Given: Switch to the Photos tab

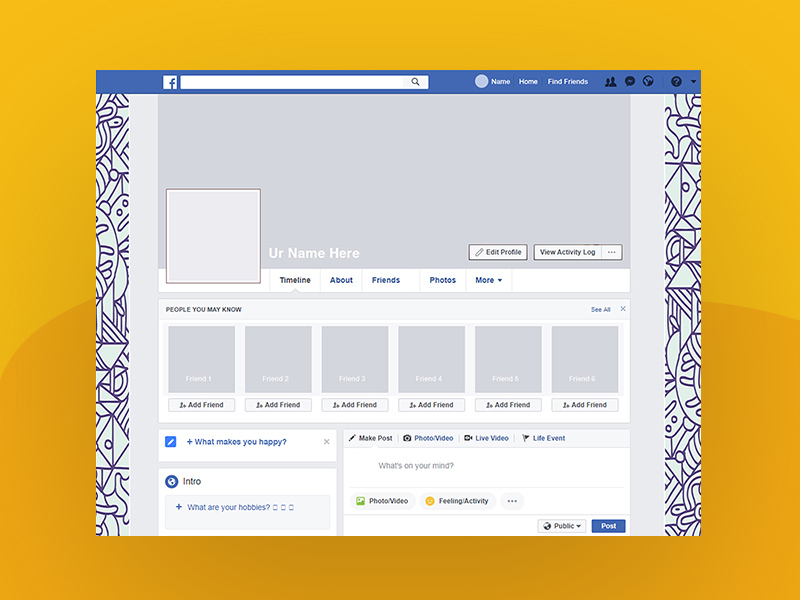Looking at the screenshot, I should pyautogui.click(x=443, y=280).
